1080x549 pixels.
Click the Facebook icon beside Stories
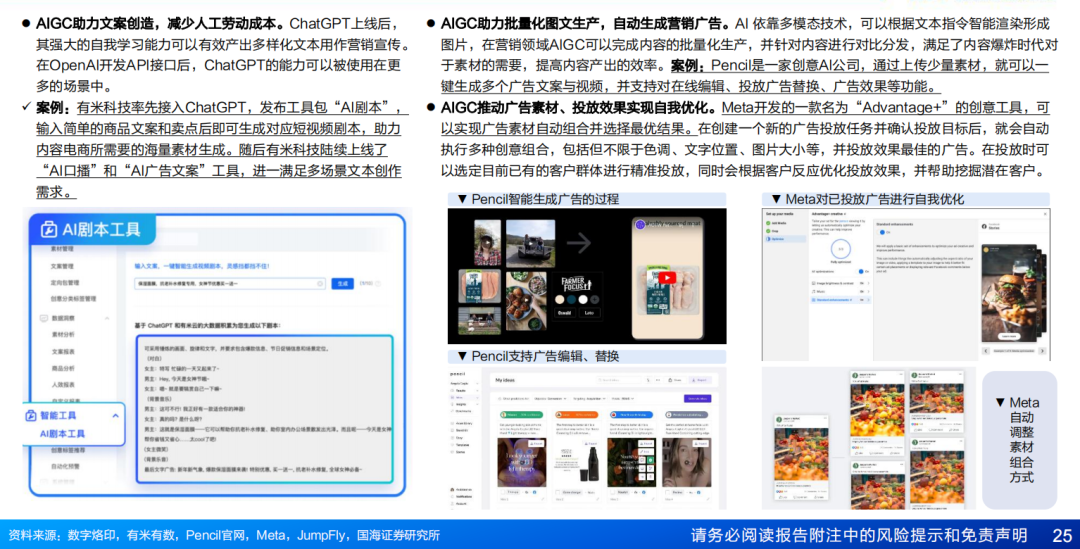pos(984,226)
